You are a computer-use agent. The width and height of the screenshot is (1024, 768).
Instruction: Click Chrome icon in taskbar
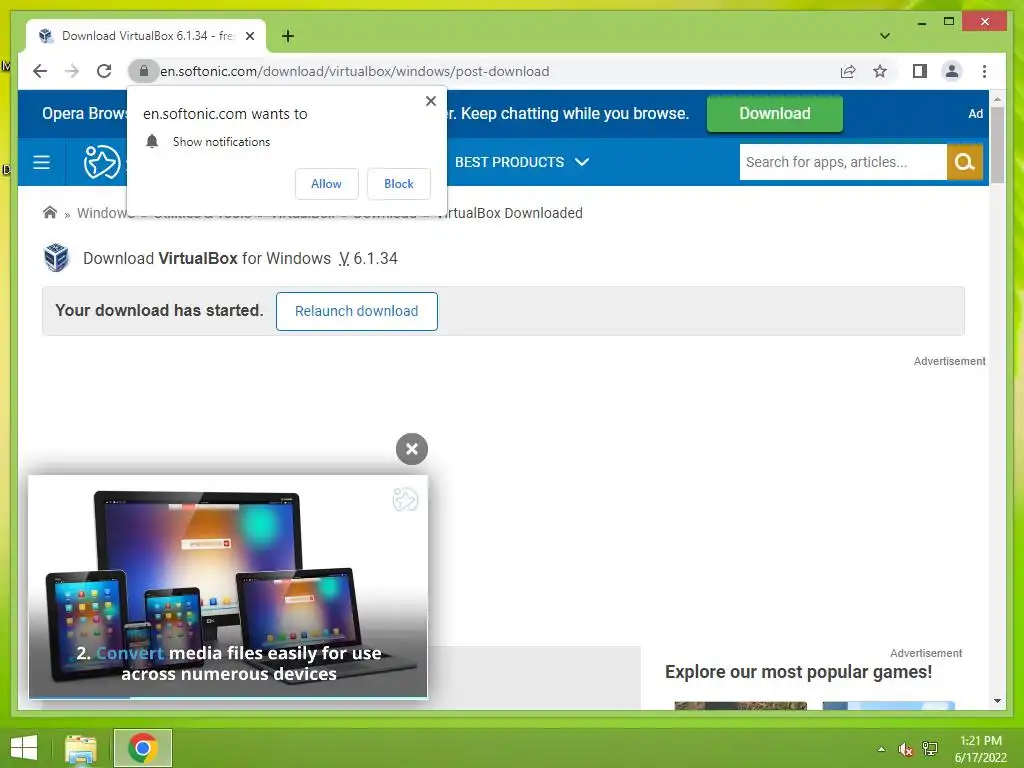[x=142, y=748]
